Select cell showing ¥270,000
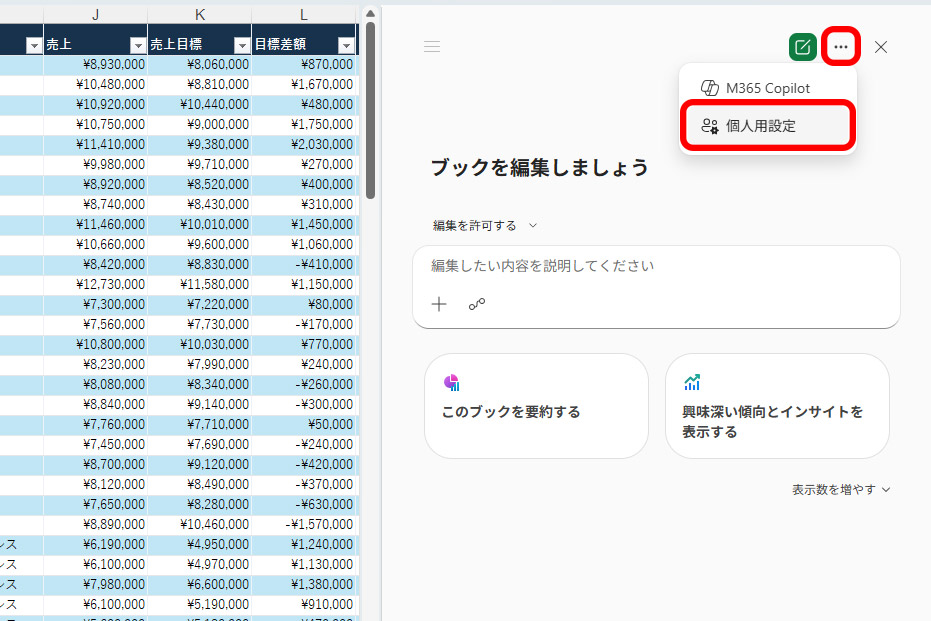Viewport: 931px width, 621px height. click(304, 164)
